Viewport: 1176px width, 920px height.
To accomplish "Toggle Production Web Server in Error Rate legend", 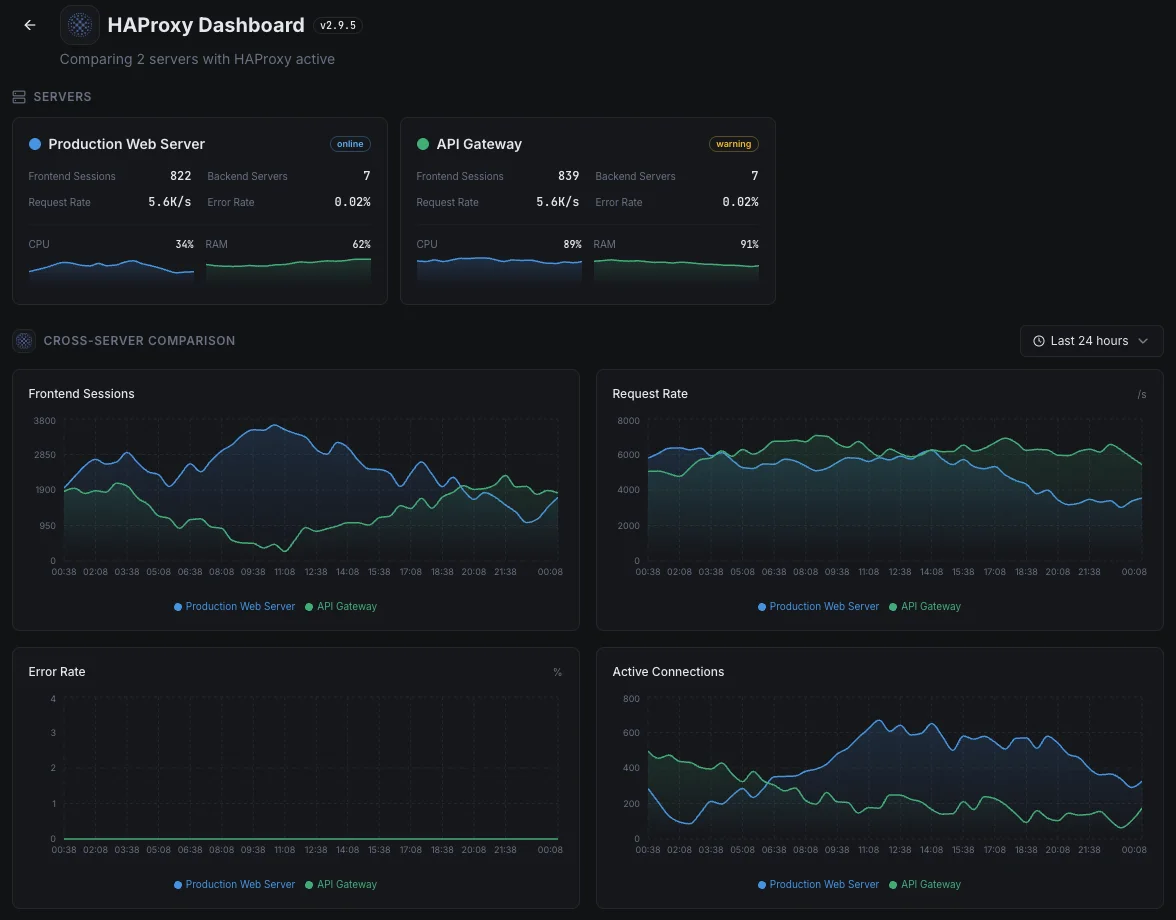I will [234, 885].
